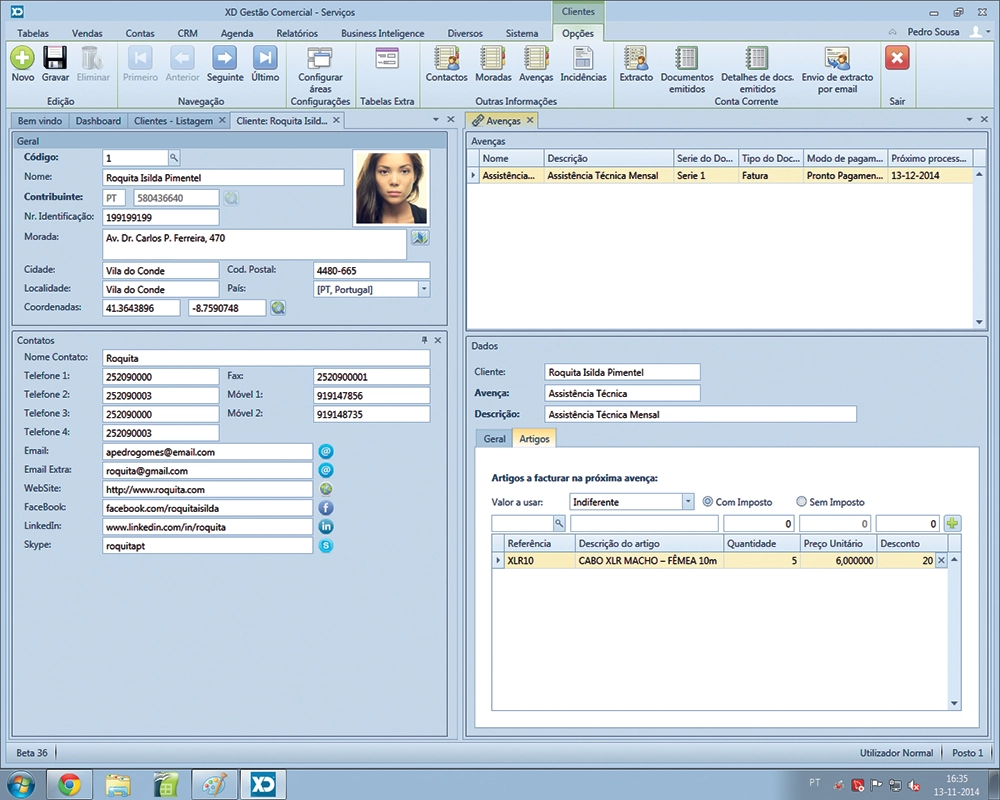Click the Novo green plus icon
The image size is (1000, 800).
(22, 59)
